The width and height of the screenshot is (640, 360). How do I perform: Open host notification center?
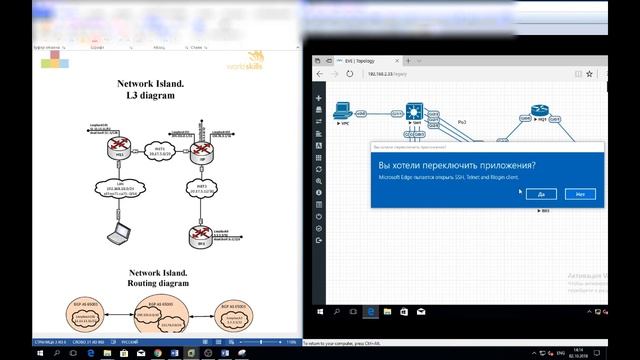coord(597,353)
